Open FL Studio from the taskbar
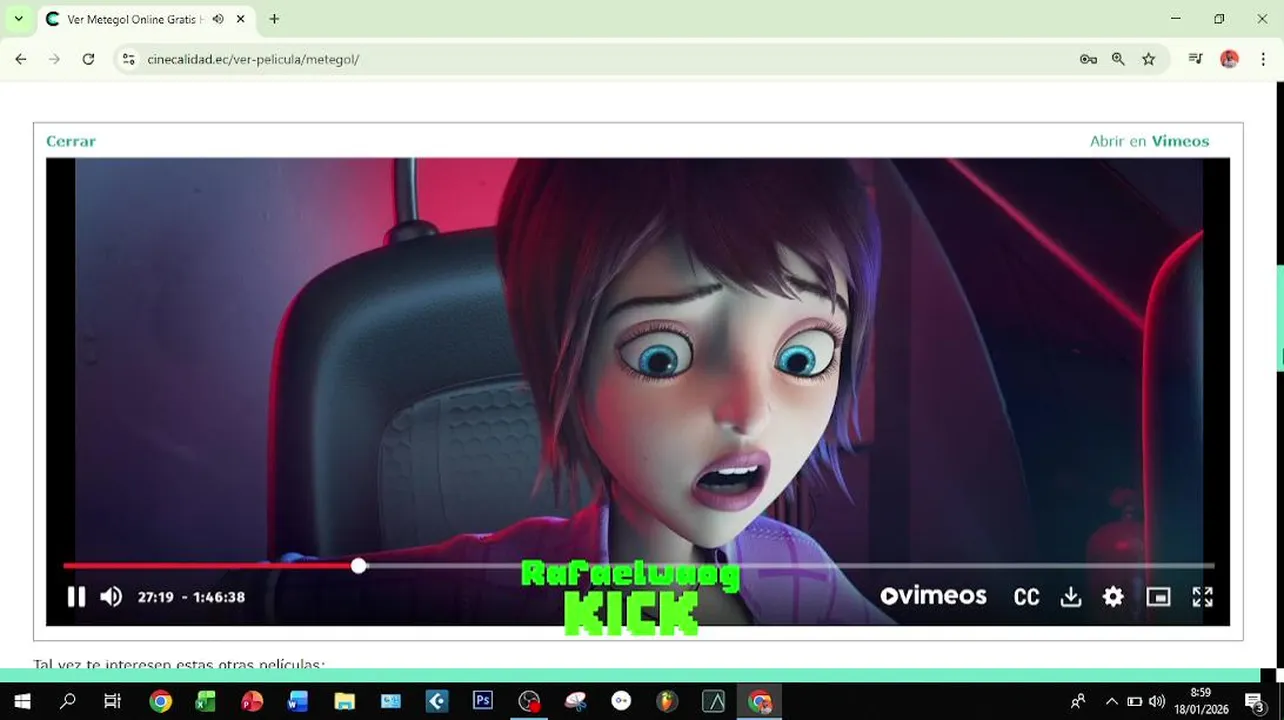The image size is (1284, 720). 667,702
